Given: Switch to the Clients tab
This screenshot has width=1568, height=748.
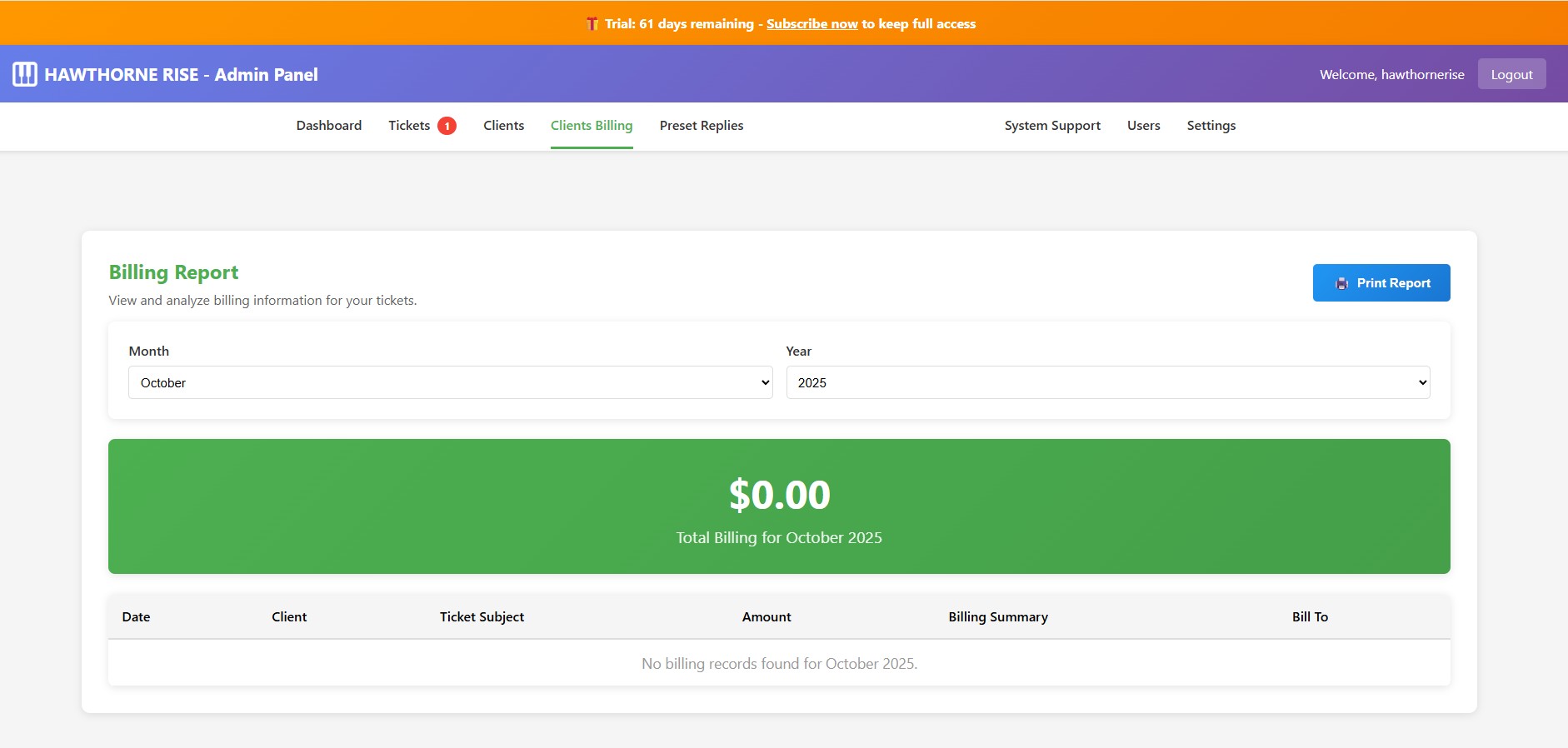Looking at the screenshot, I should click(503, 126).
